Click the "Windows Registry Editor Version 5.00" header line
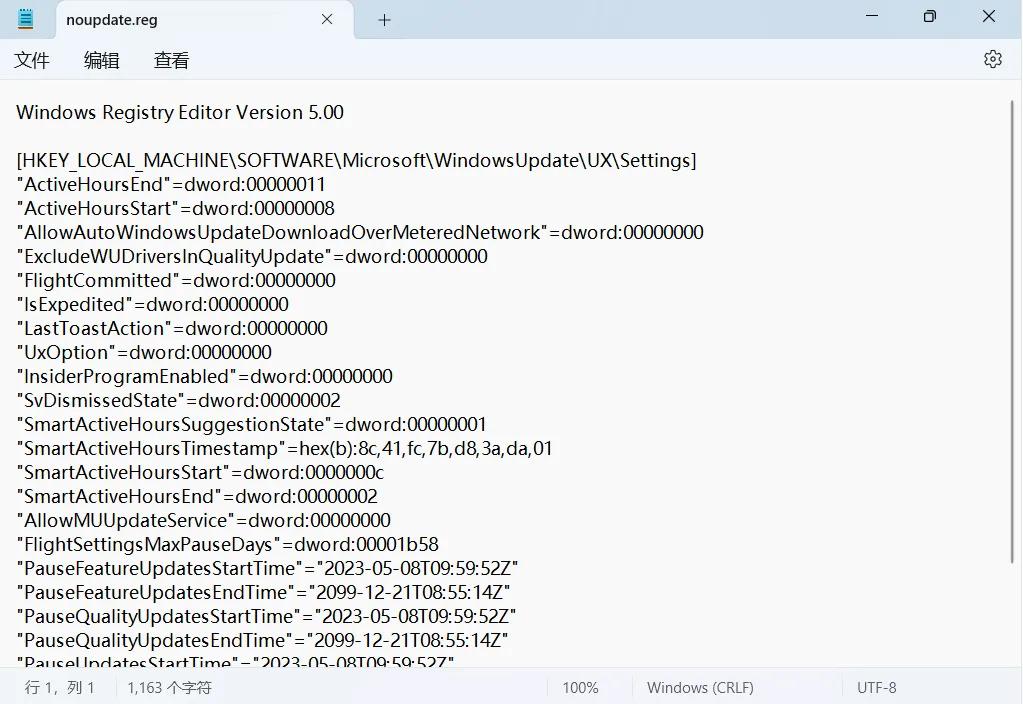This screenshot has height=704, width=1023. point(180,113)
